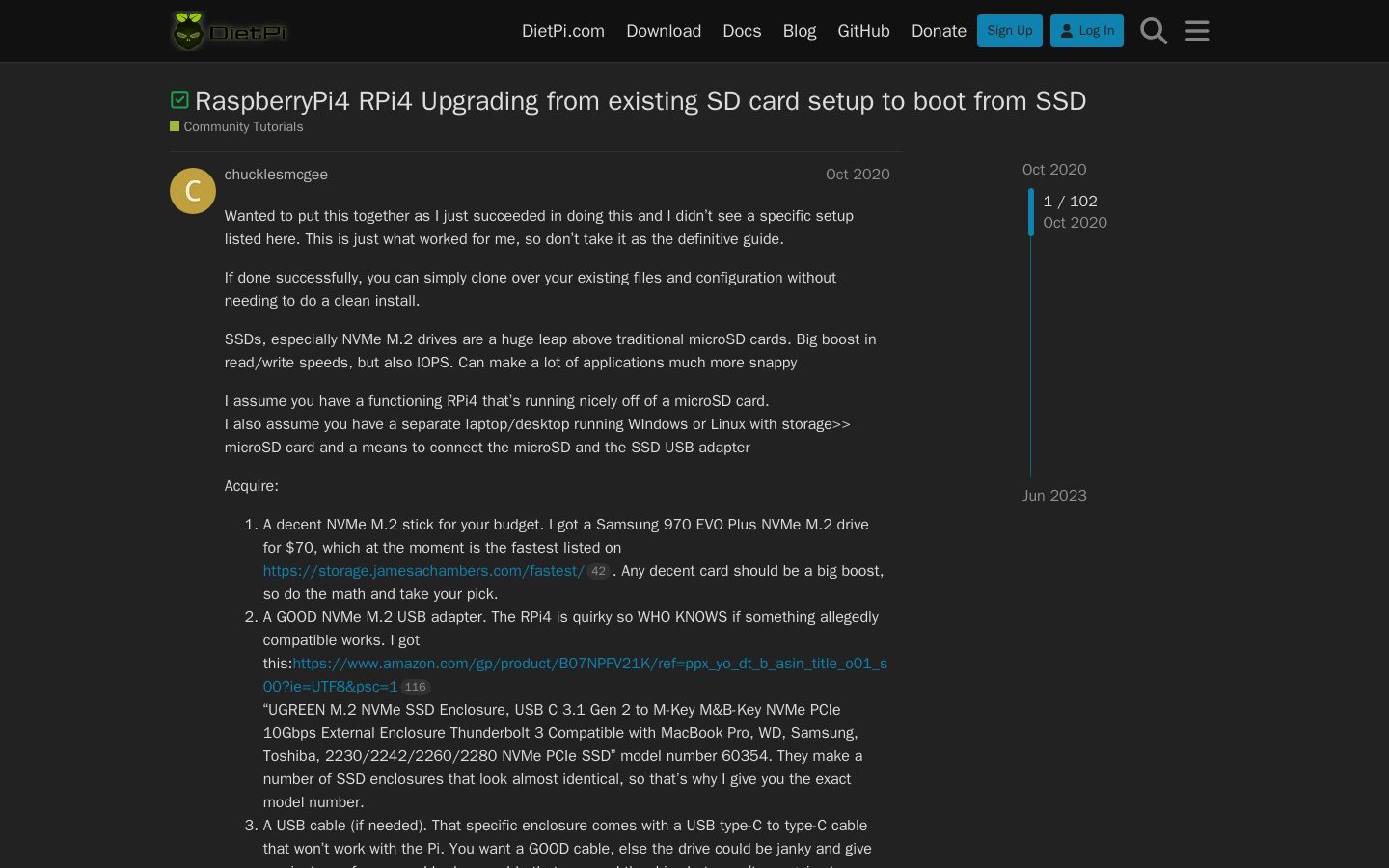
Task: Open the topic title link
Action: click(640, 100)
